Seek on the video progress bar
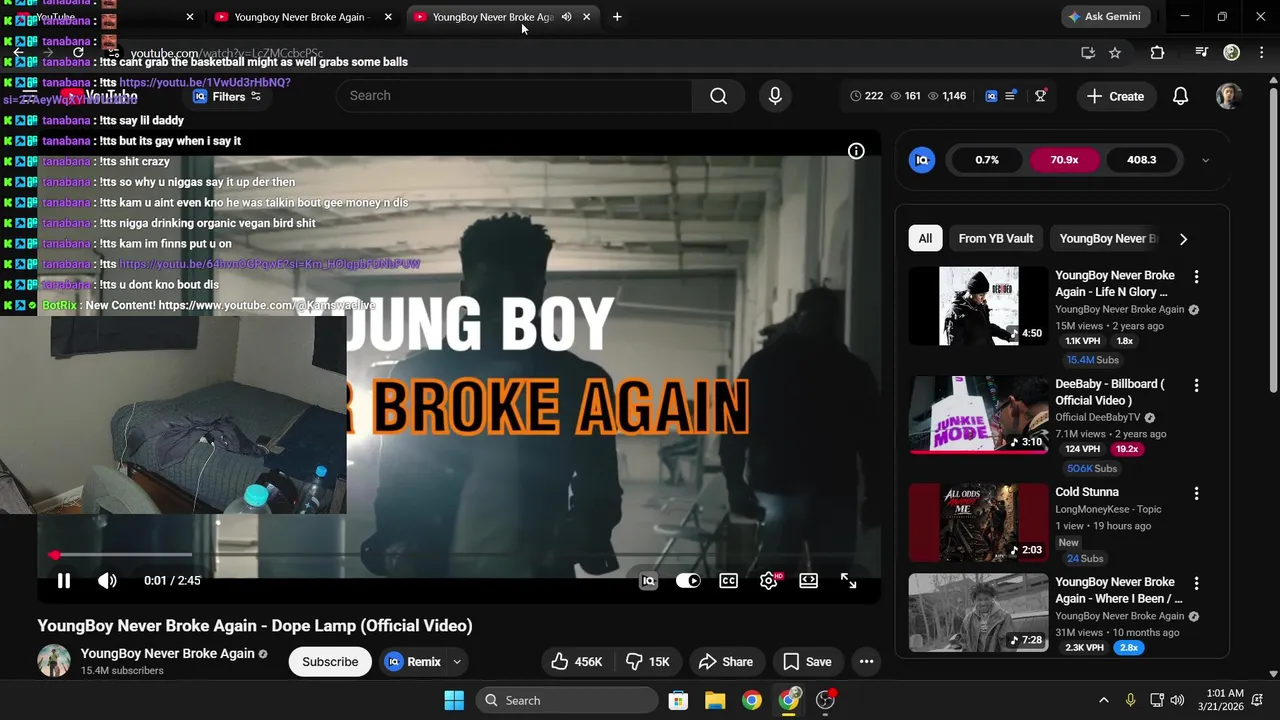The width and height of the screenshot is (1280, 720). 459,554
